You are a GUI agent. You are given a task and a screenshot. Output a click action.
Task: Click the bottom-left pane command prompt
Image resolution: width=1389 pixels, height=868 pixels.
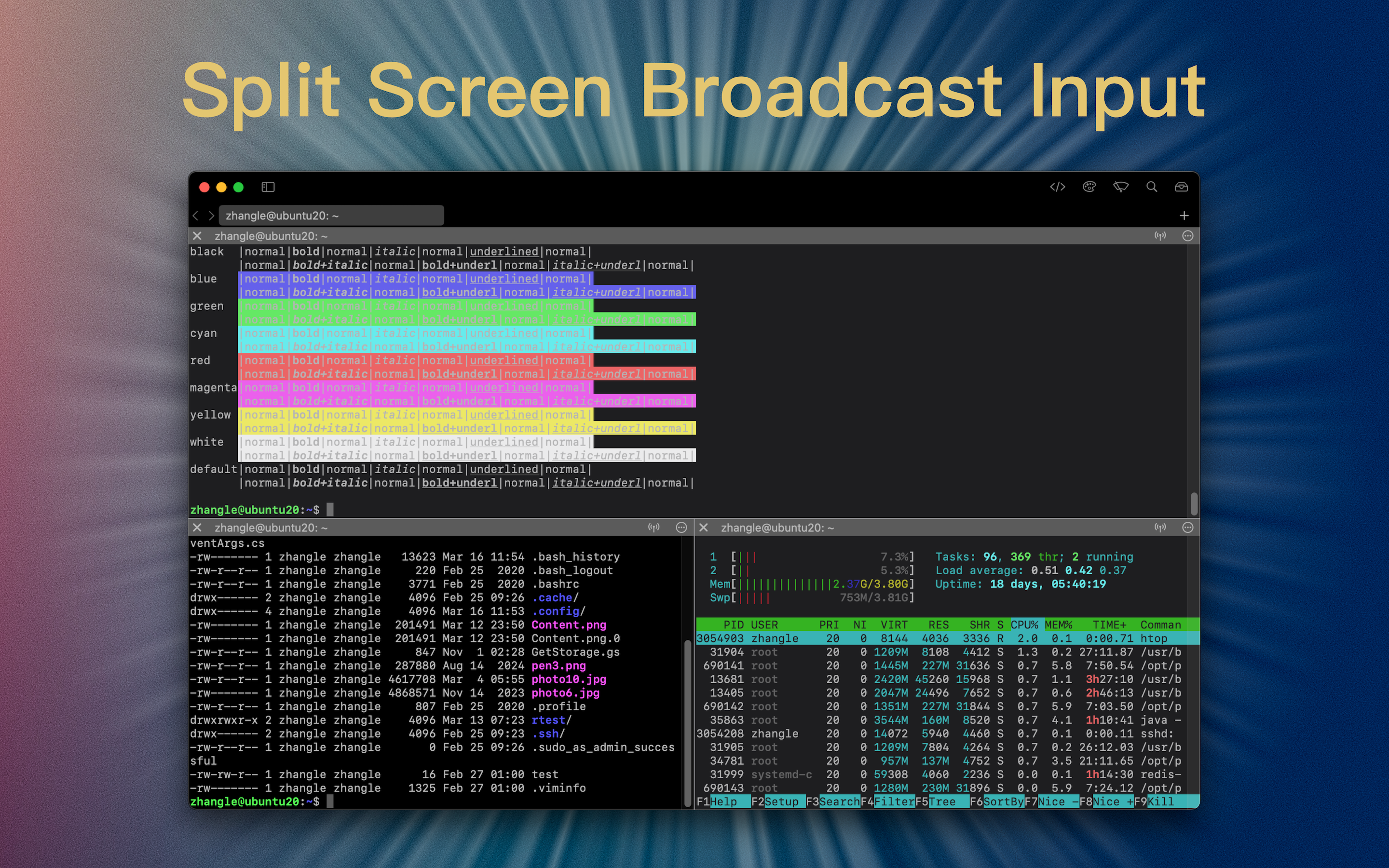point(262,801)
